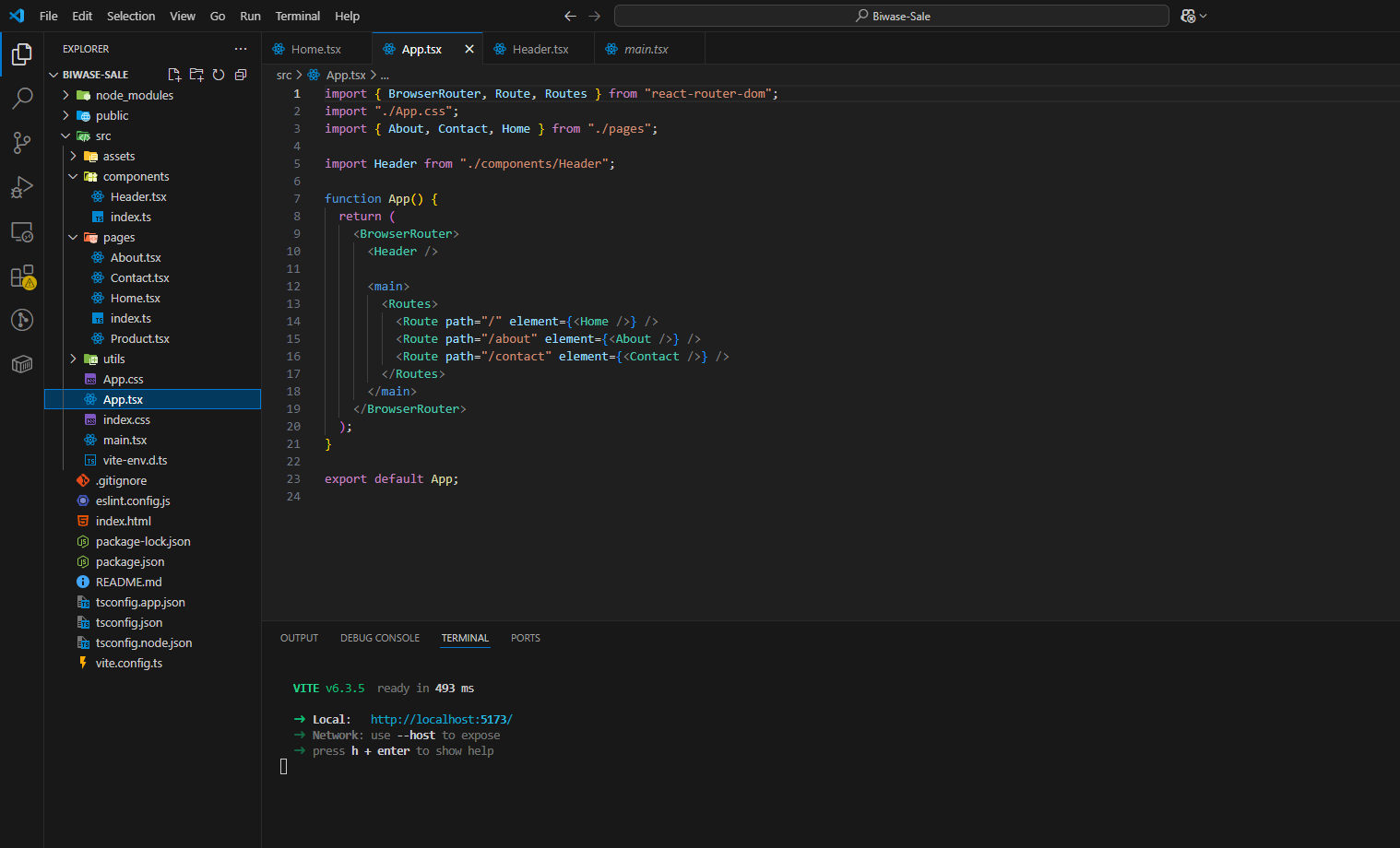
Task: Close the App.tsx editor tab
Action: pyautogui.click(x=469, y=49)
